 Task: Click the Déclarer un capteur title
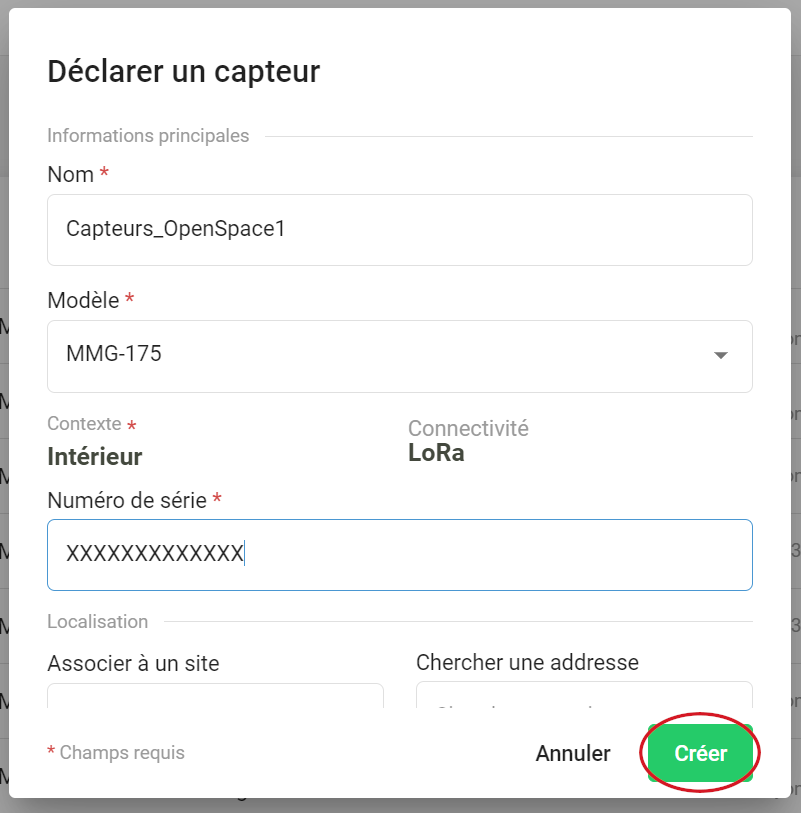point(184,72)
